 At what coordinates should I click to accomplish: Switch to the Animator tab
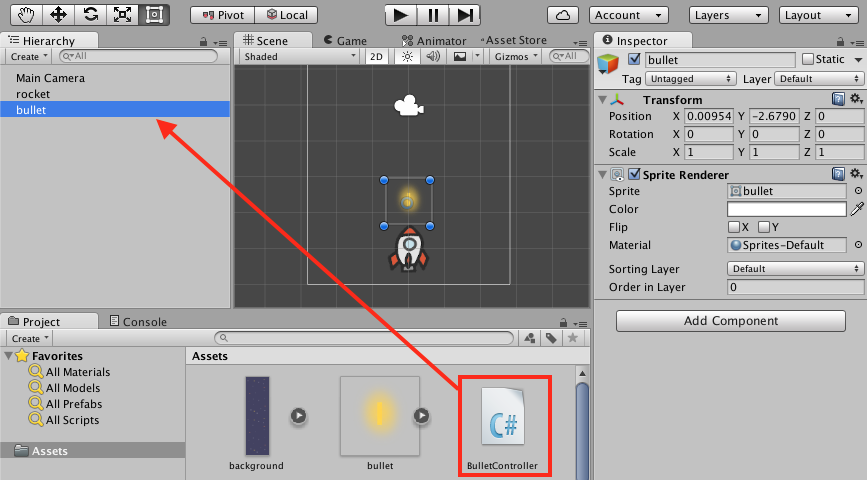pyautogui.click(x=434, y=40)
